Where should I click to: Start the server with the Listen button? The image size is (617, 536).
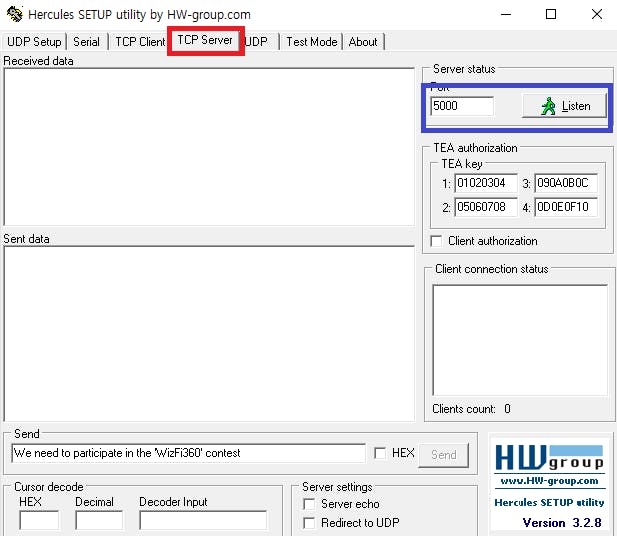pos(564,106)
